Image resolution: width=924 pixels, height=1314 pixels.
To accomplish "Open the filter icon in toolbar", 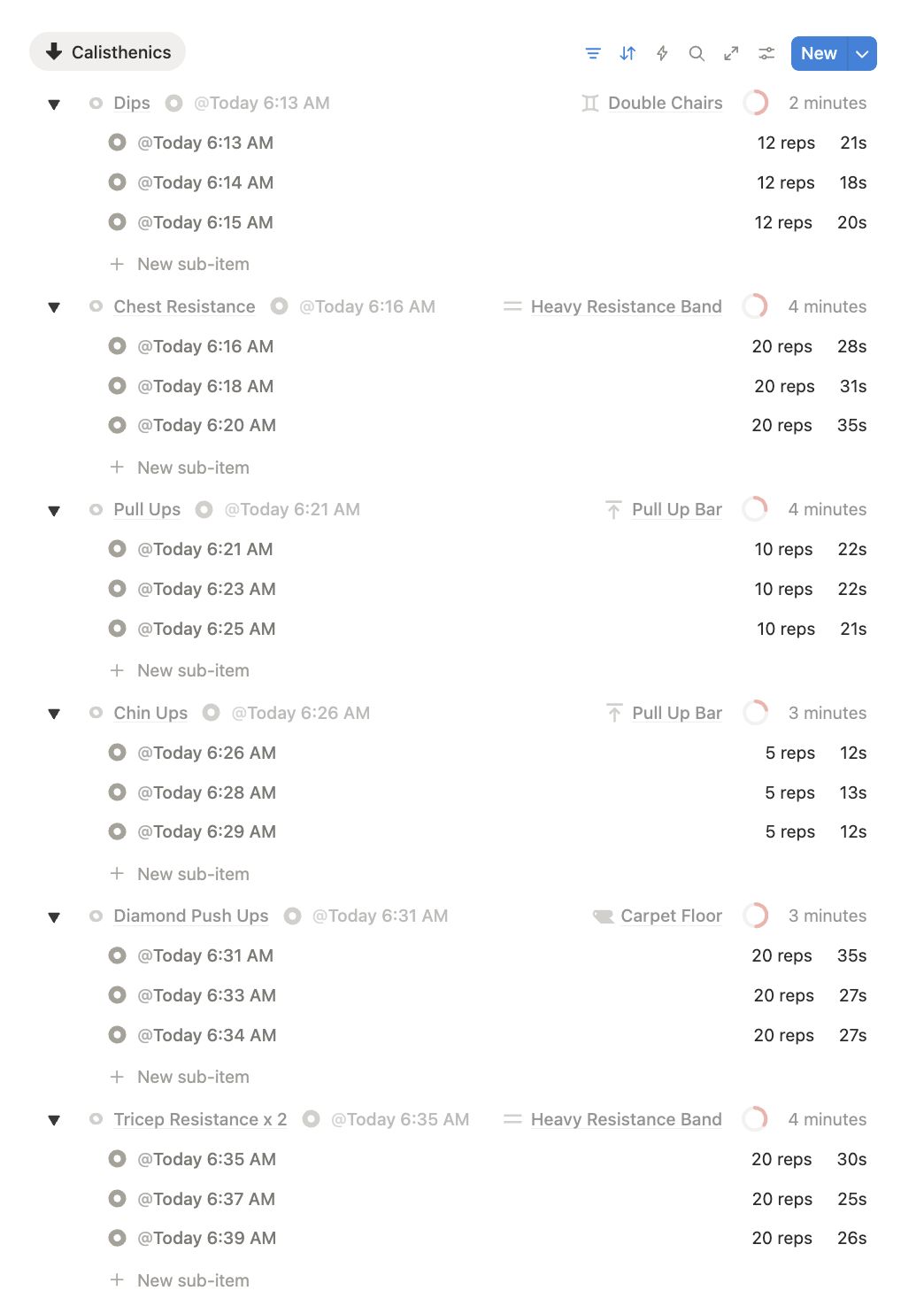I will [x=593, y=54].
